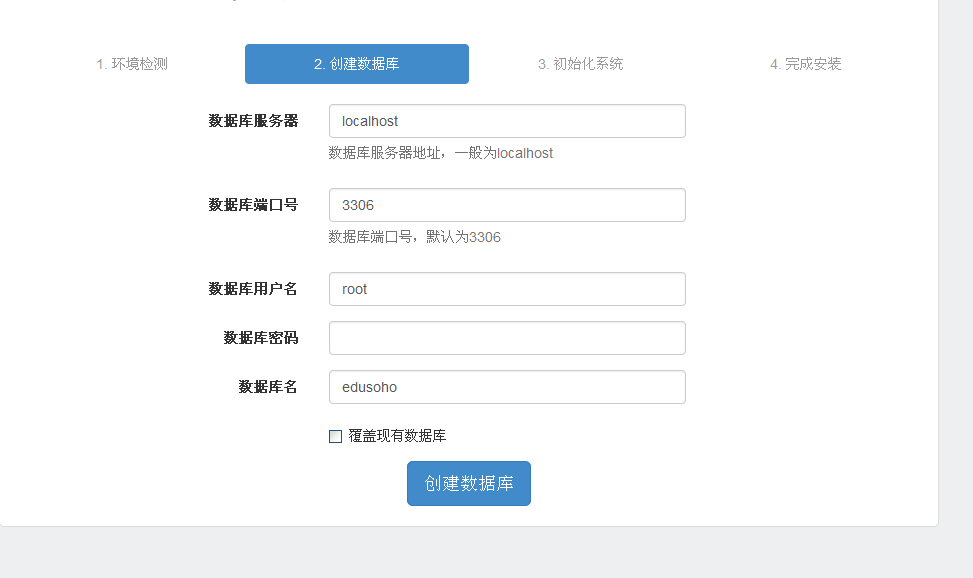This screenshot has width=973, height=578.
Task: Click the 数据库端口号 field label
Action: 253,205
